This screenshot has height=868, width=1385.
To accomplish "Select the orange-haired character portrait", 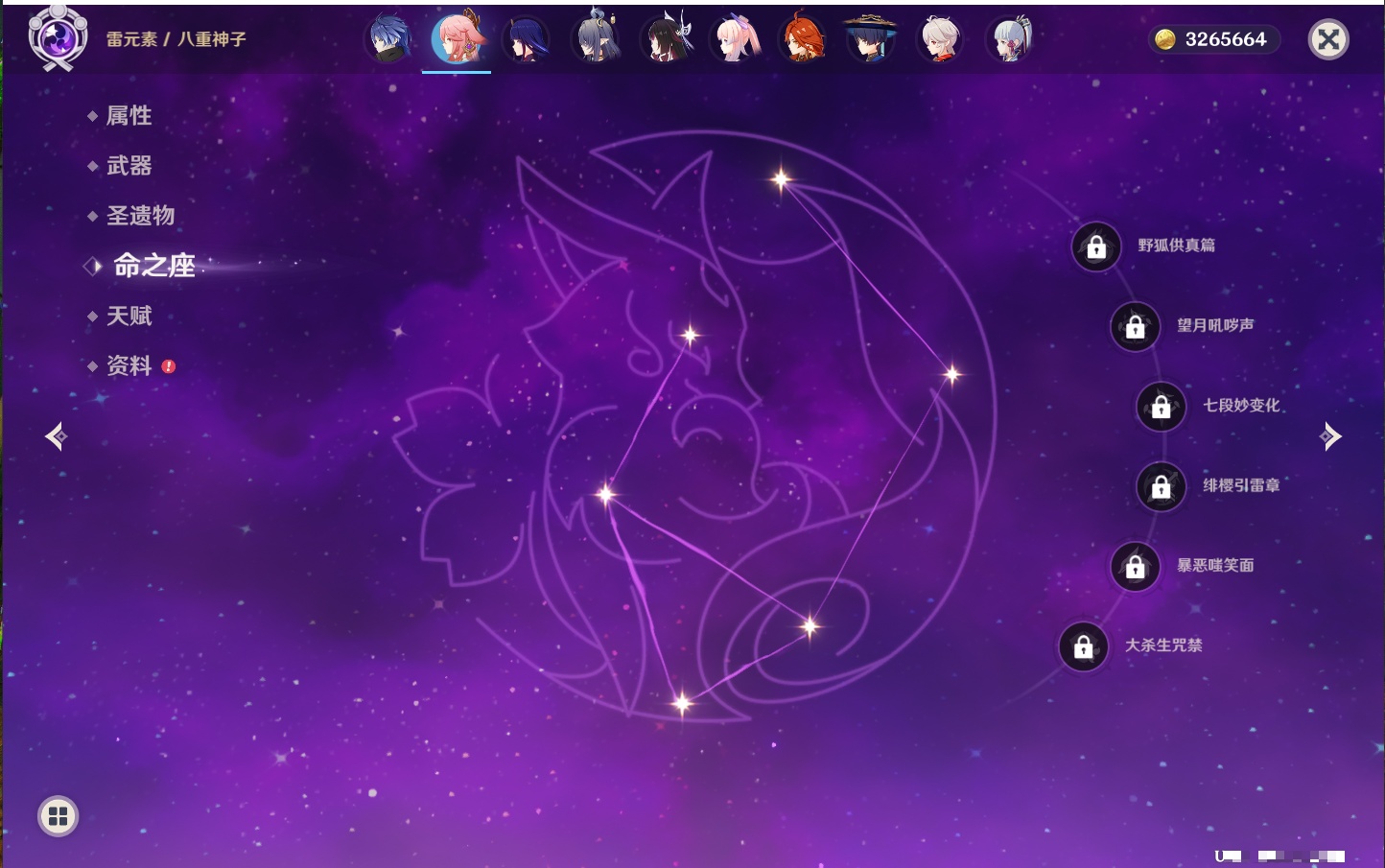I will point(802,39).
